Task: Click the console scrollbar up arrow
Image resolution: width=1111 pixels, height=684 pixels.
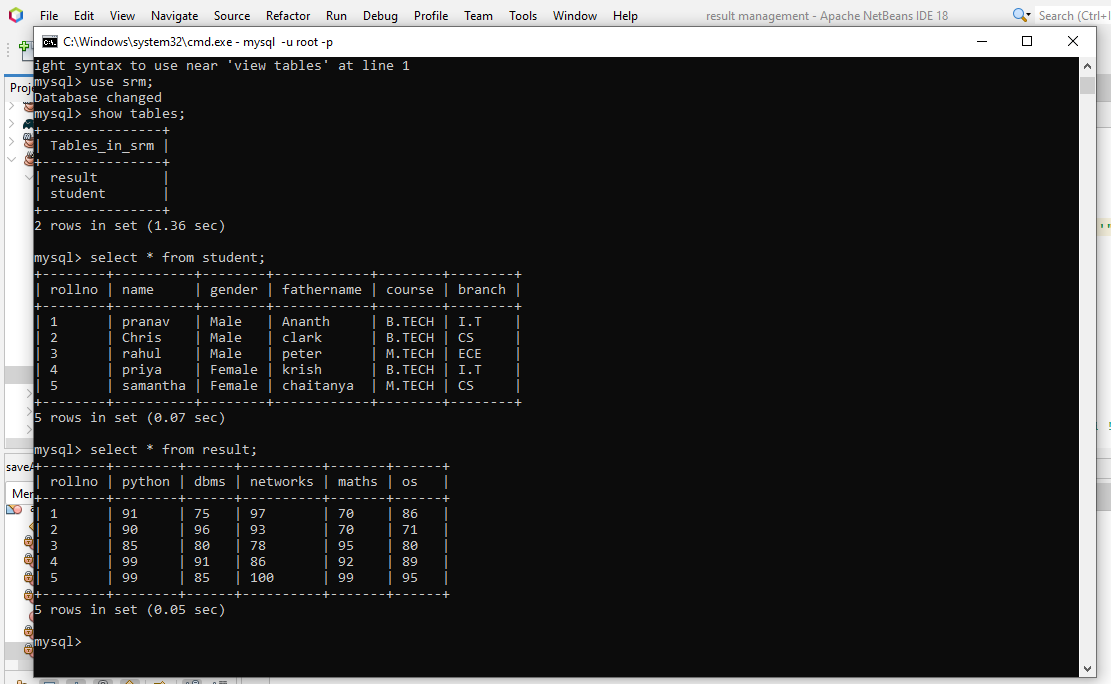Action: [1088, 65]
